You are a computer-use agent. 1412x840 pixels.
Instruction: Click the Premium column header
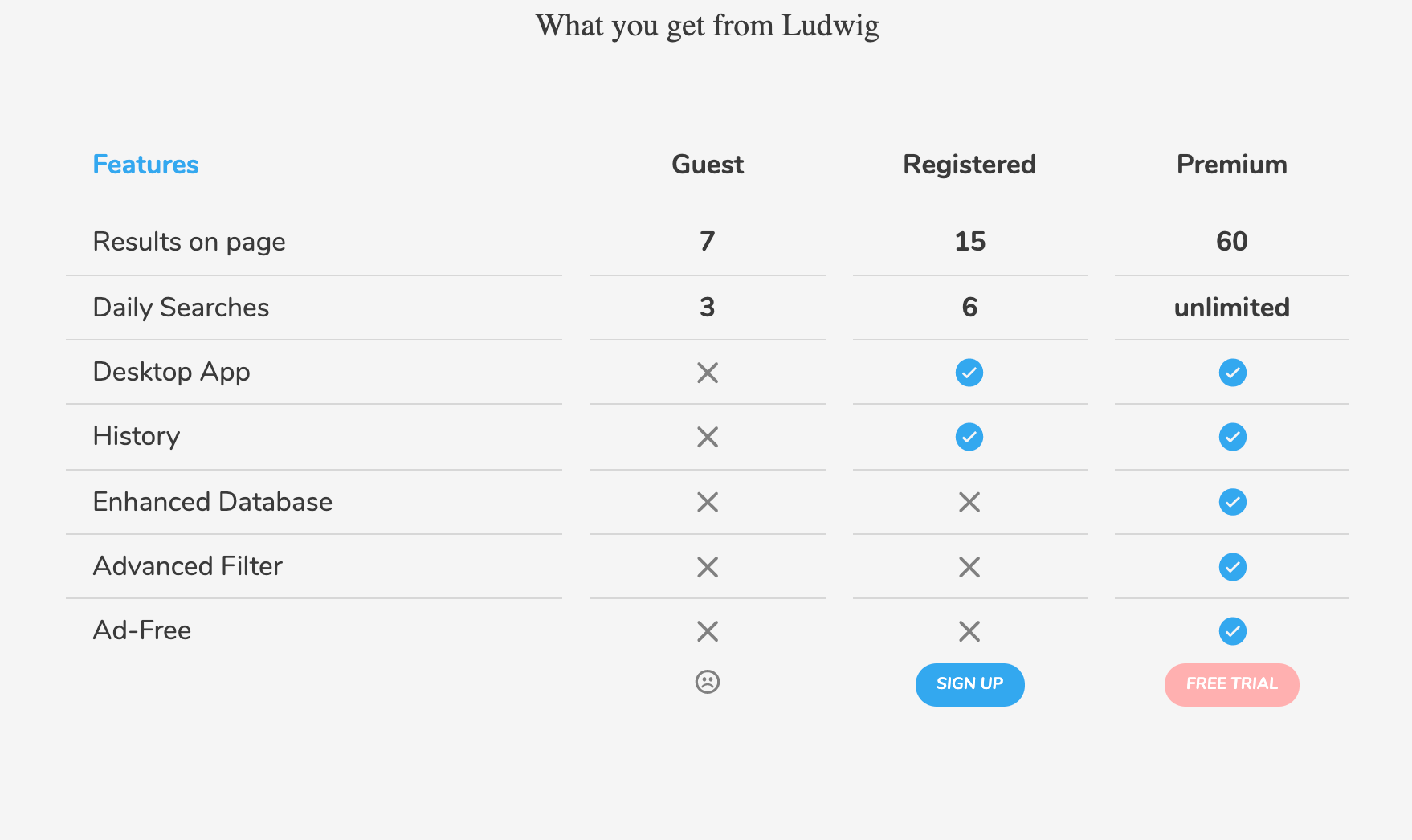pyautogui.click(x=1232, y=165)
